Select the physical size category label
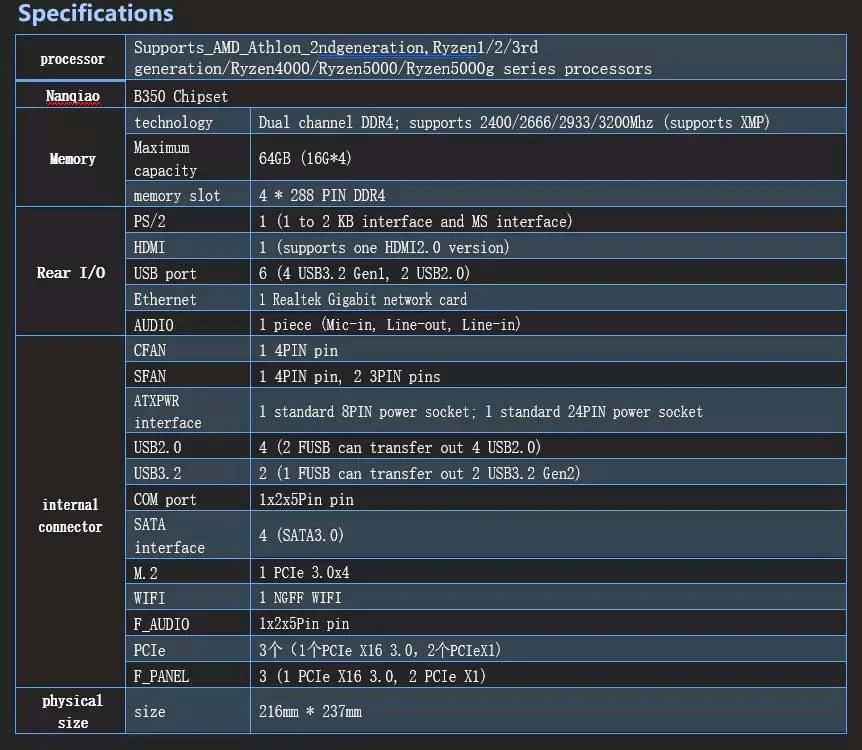 [x=72, y=712]
